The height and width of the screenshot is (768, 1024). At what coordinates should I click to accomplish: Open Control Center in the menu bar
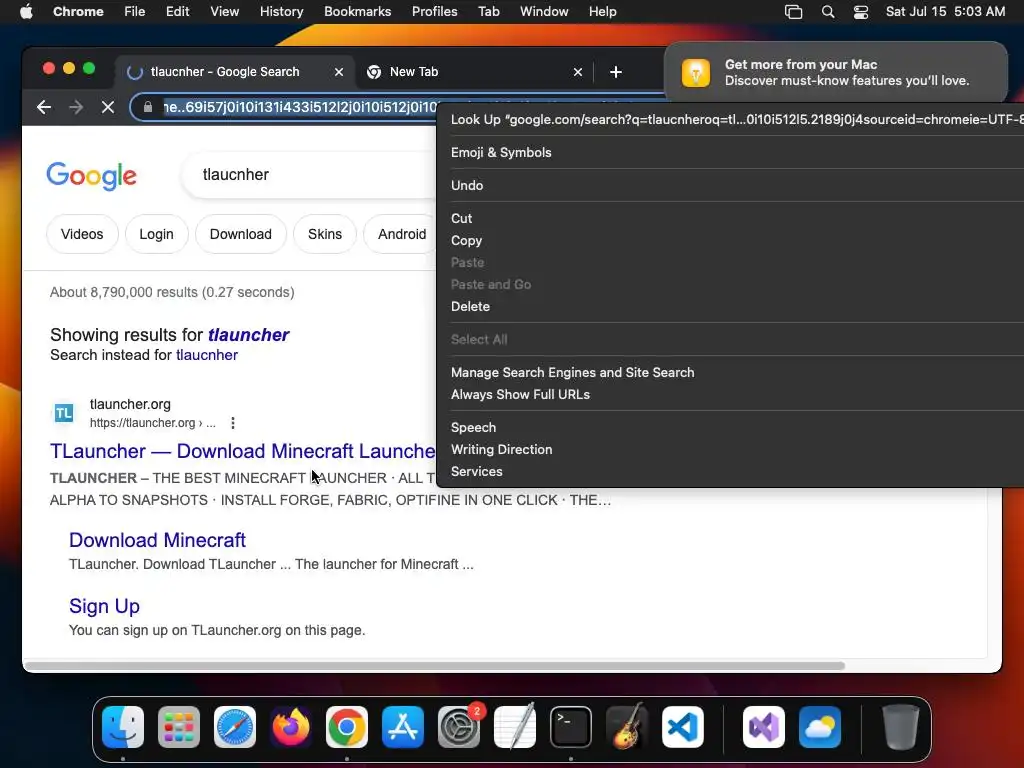tap(861, 12)
